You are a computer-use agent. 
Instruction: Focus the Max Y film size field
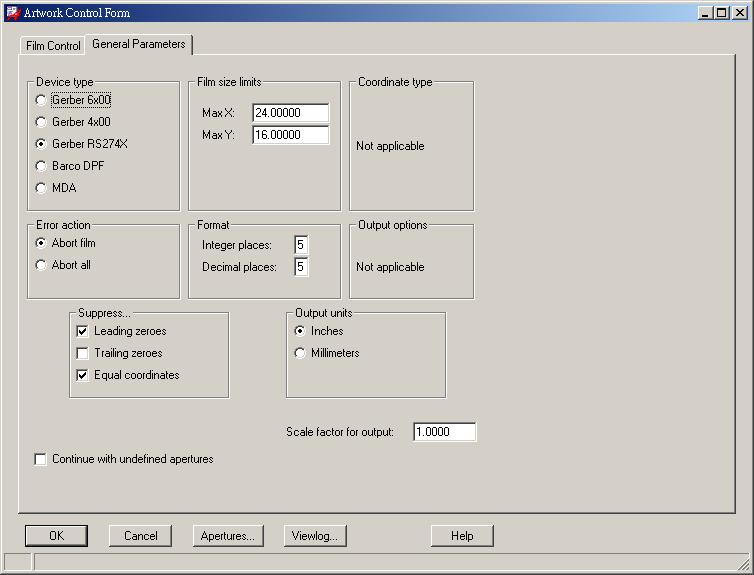[x=290, y=135]
